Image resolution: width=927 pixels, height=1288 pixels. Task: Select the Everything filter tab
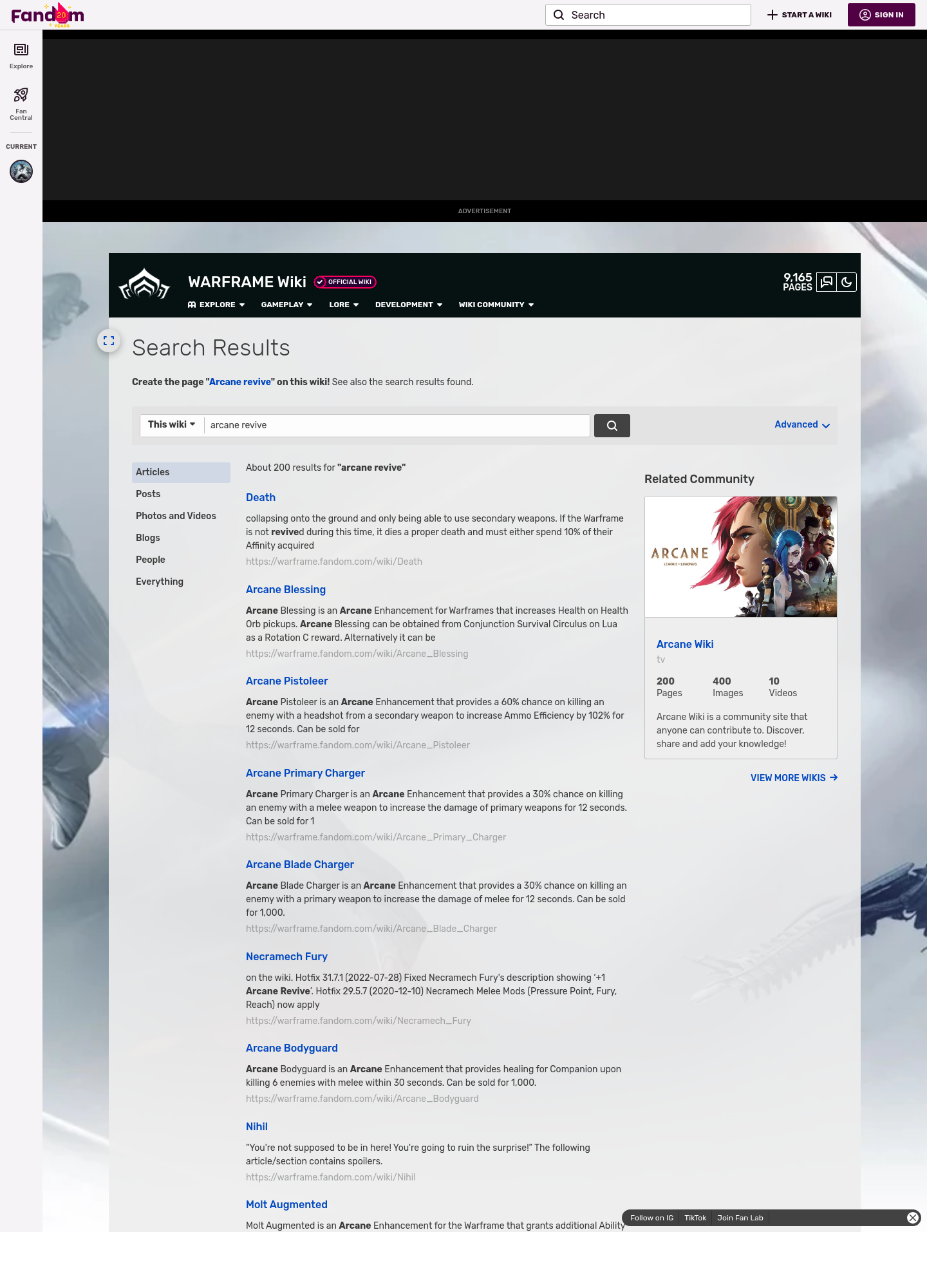(181, 582)
